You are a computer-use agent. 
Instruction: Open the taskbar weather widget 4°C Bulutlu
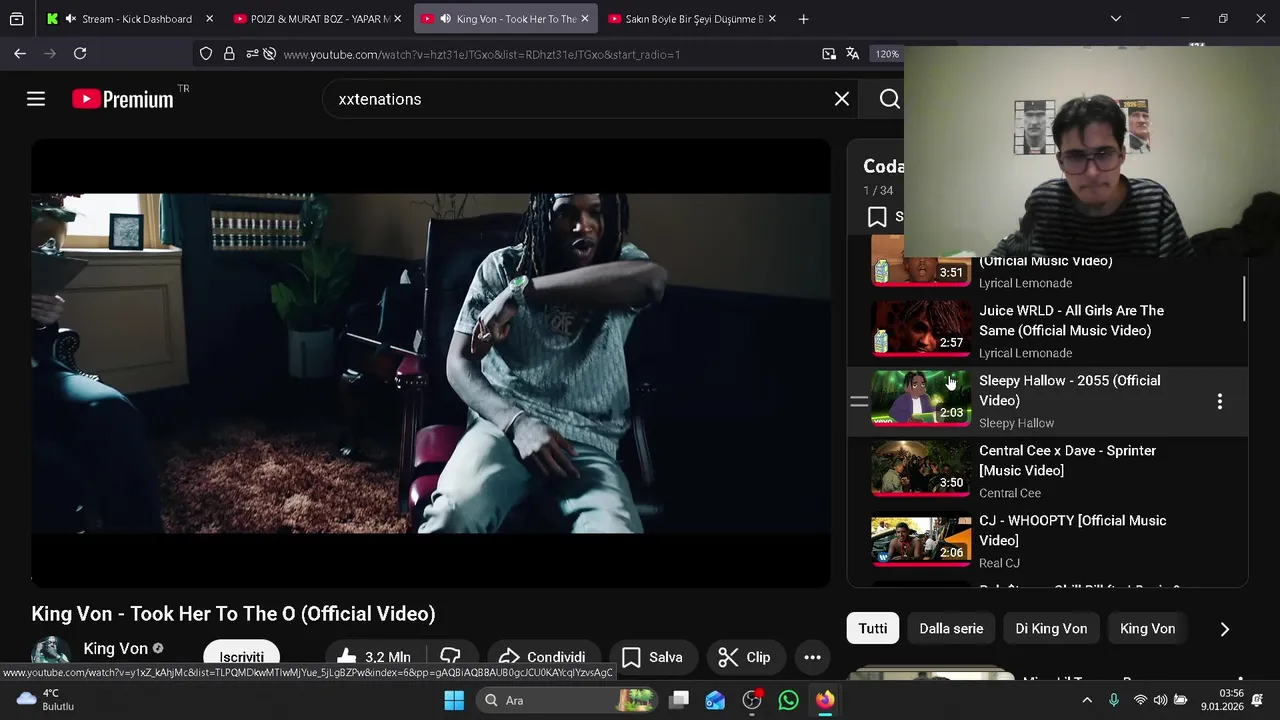(x=46, y=700)
